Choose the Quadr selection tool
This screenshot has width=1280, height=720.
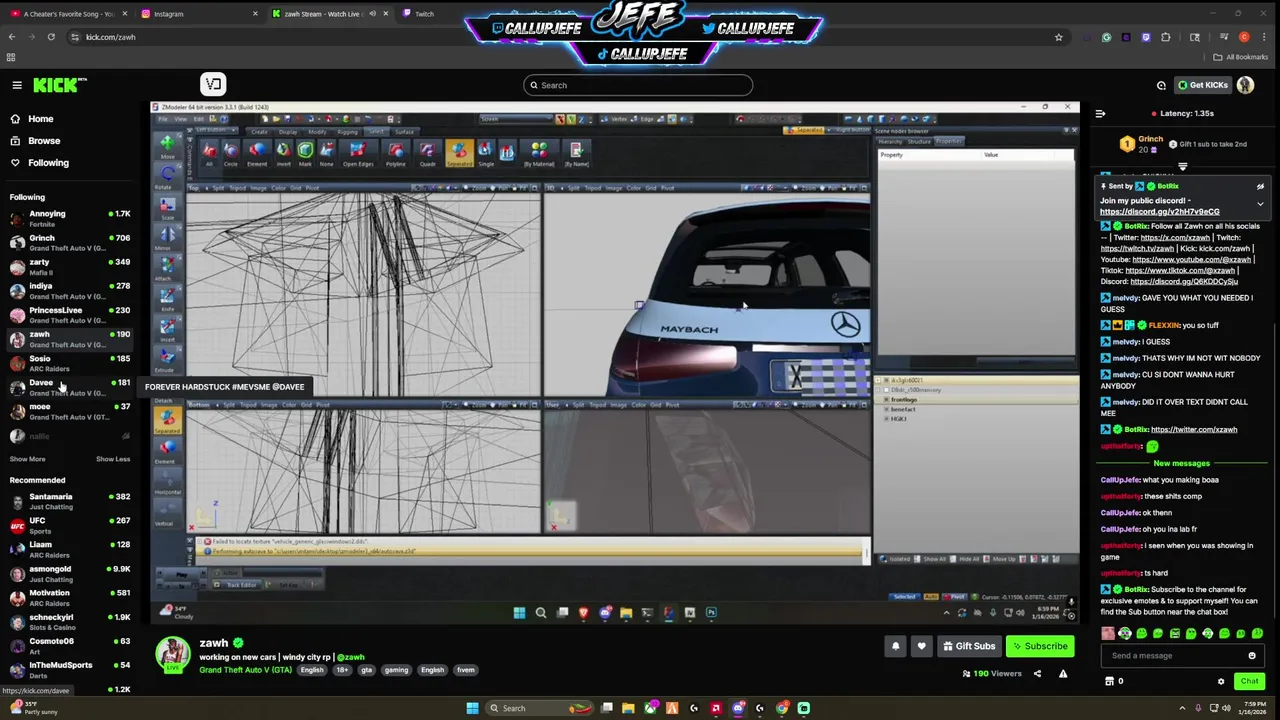(x=427, y=152)
